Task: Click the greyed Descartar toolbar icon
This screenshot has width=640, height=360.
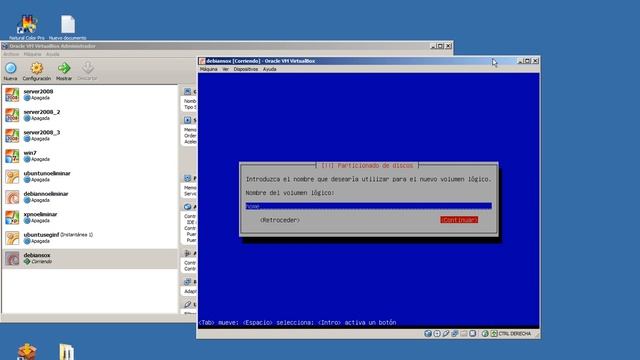Action: tap(87, 68)
